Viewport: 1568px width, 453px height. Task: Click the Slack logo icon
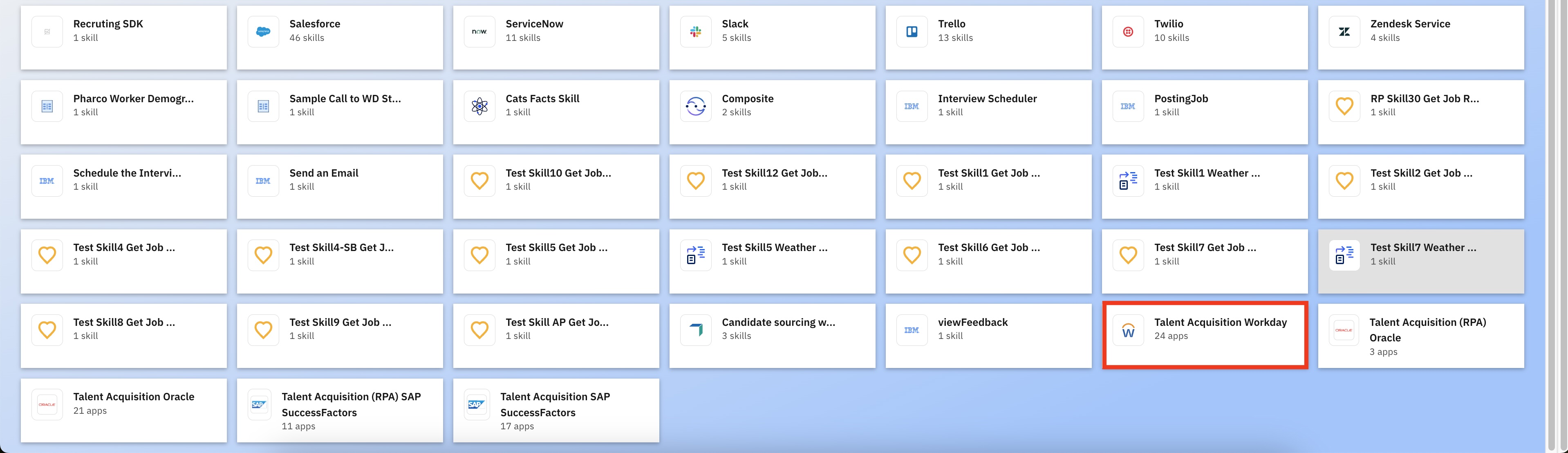(695, 31)
